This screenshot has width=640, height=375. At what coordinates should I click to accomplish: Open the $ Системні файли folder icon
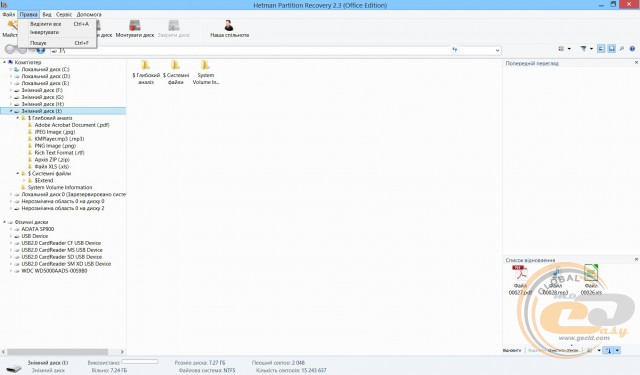[x=176, y=65]
